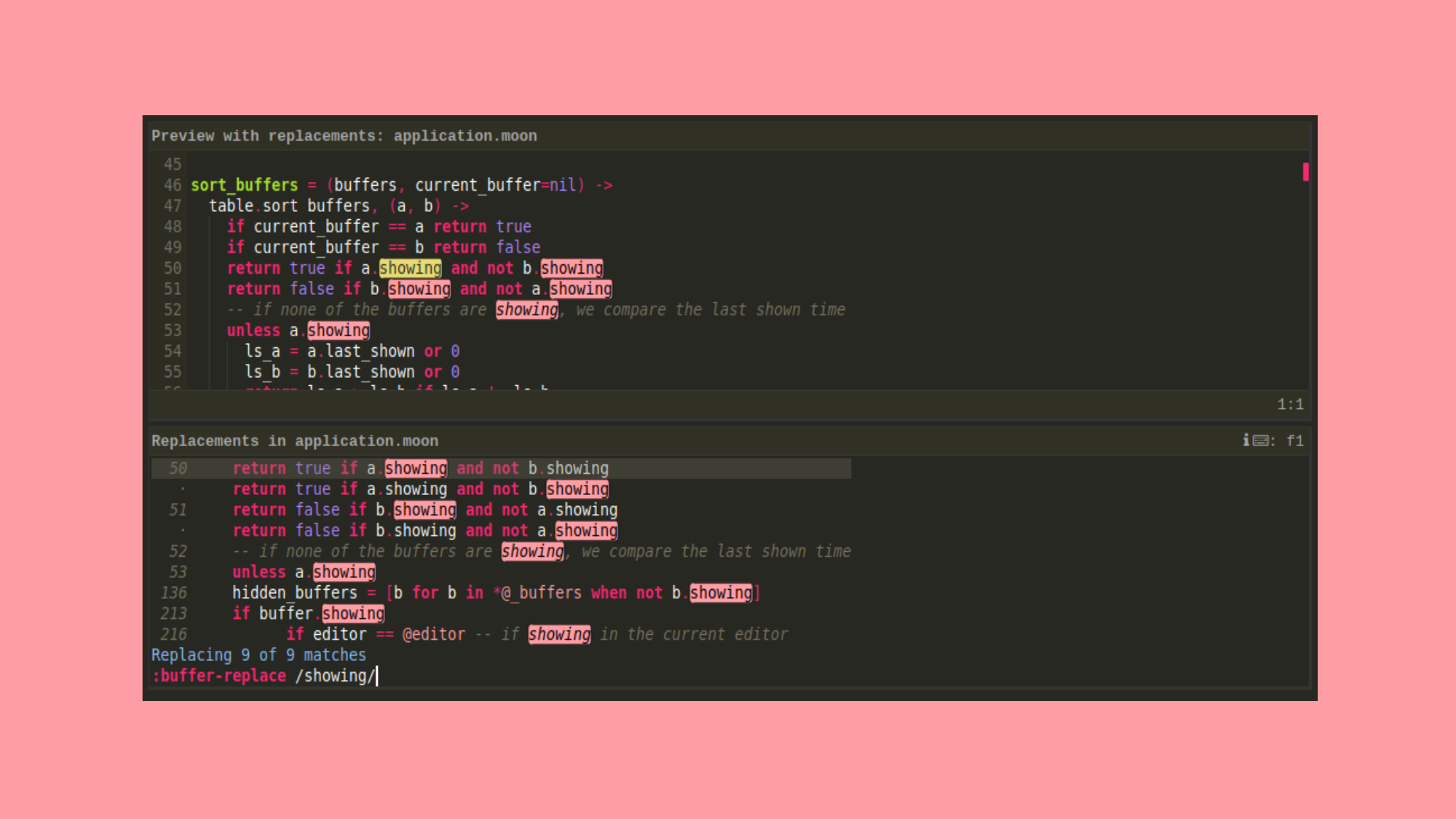Click 'ls_a = a.last_shown or 0' line

pyautogui.click(x=352, y=351)
